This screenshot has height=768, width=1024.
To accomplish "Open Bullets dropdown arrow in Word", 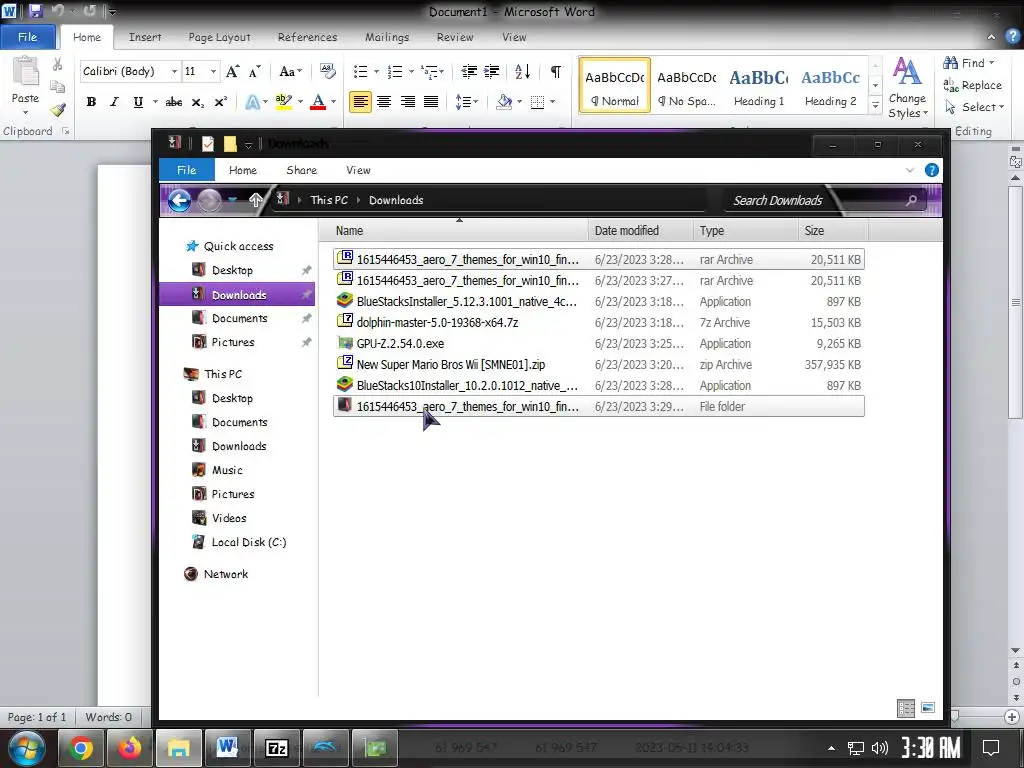I will 376,71.
